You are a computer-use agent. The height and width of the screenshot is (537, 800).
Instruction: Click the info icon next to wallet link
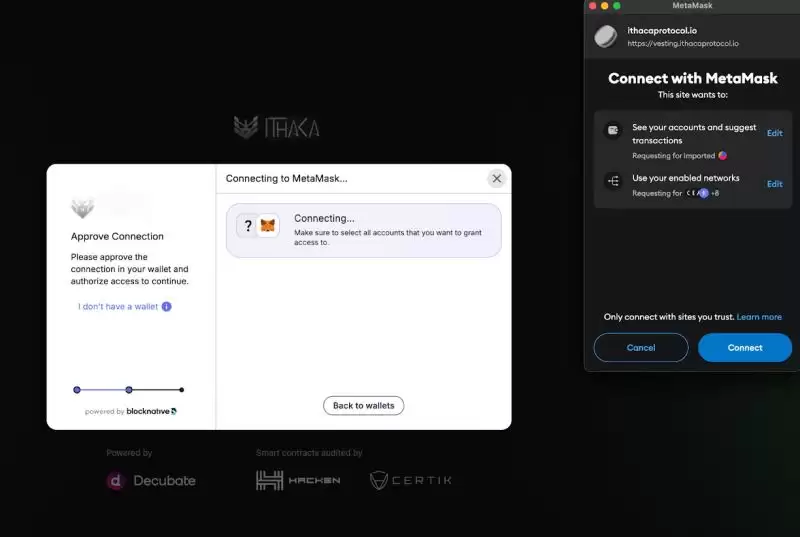pyautogui.click(x=167, y=307)
